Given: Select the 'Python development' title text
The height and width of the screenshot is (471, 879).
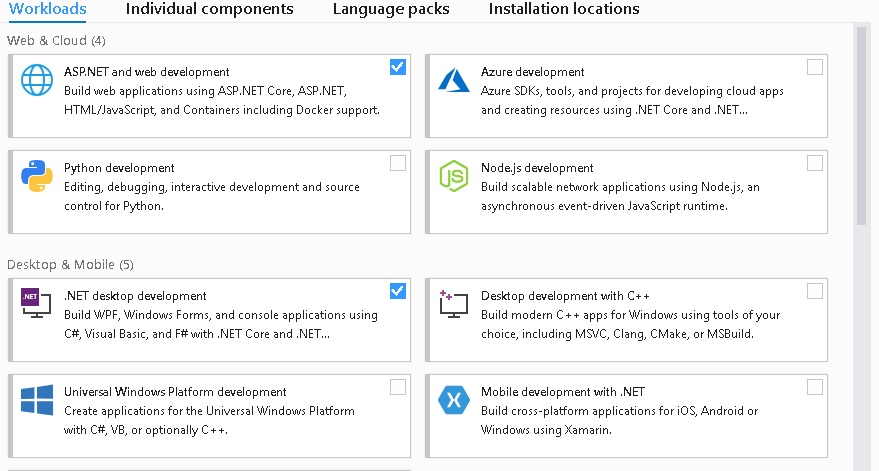Looking at the screenshot, I should point(119,168).
